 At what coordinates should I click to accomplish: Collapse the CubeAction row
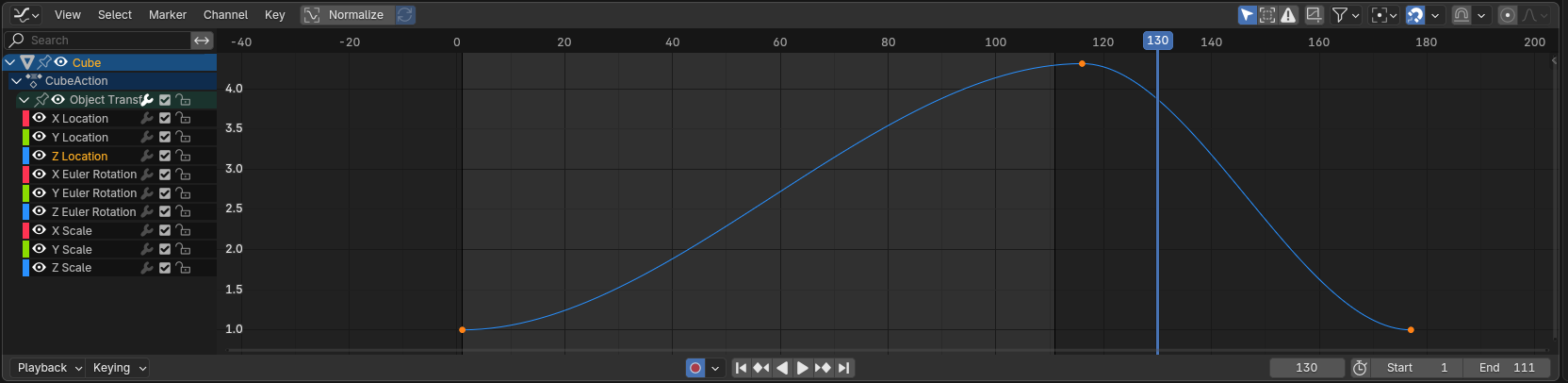tap(16, 81)
